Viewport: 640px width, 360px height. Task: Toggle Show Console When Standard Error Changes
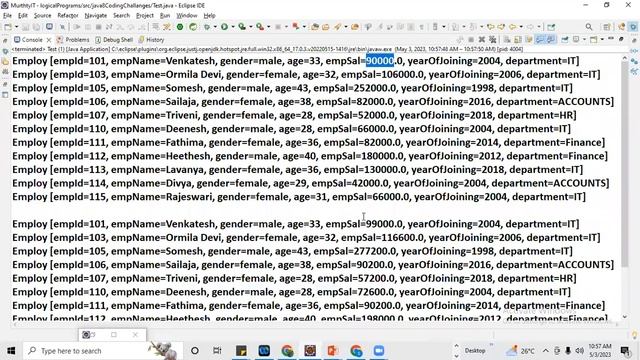point(551,40)
